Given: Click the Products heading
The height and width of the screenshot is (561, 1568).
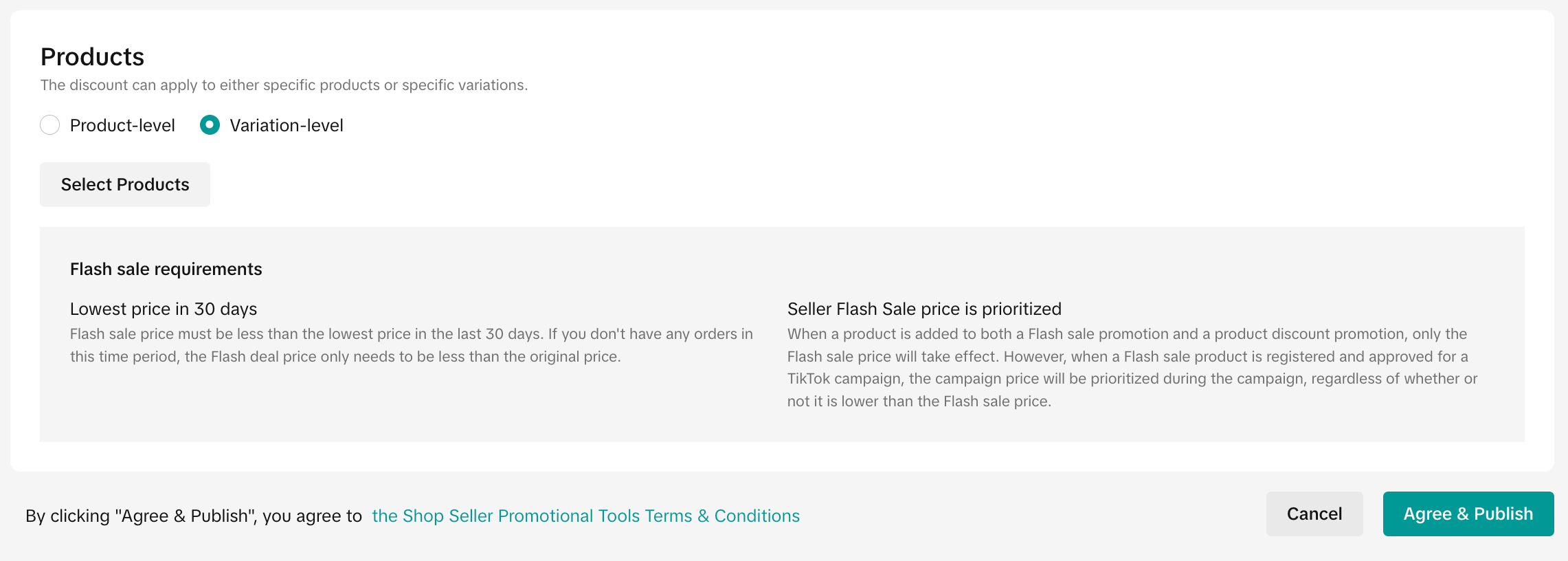Looking at the screenshot, I should 92,57.
